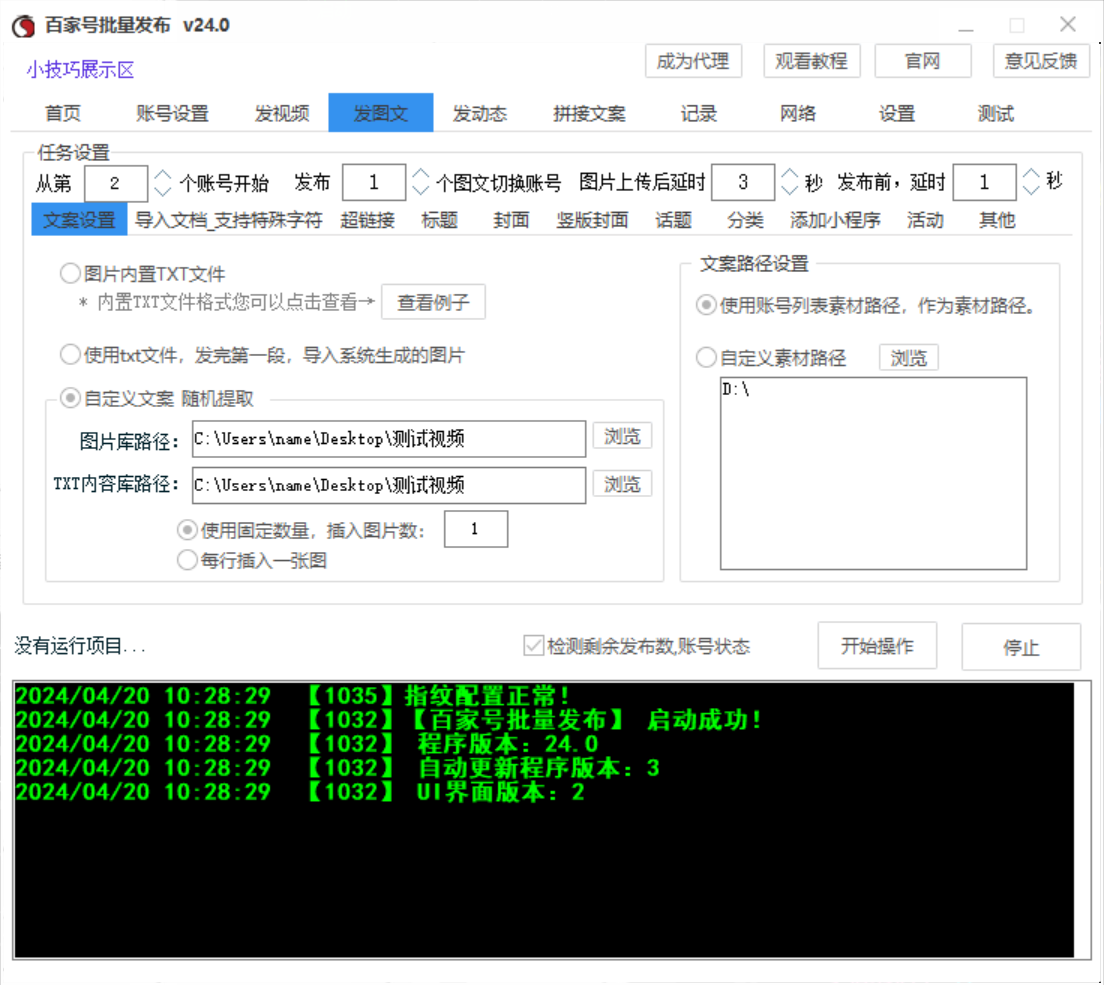Open the 拼接文案 tab
Viewport: 1104px width, 985px height.
[589, 113]
